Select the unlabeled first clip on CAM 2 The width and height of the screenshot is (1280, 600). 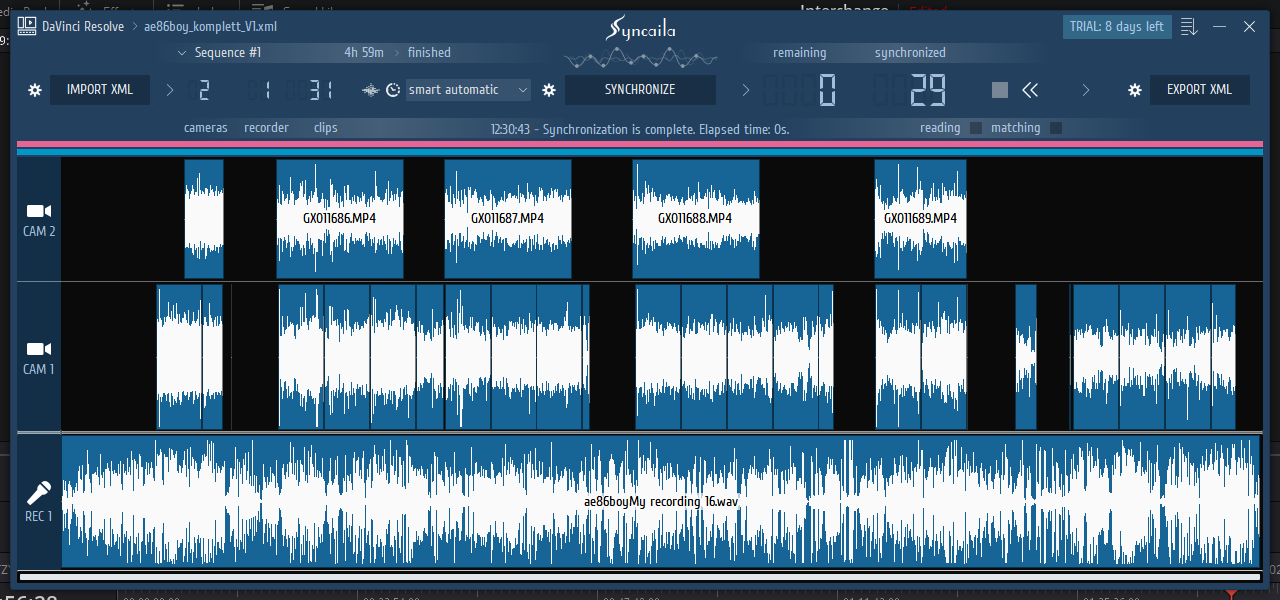204,218
